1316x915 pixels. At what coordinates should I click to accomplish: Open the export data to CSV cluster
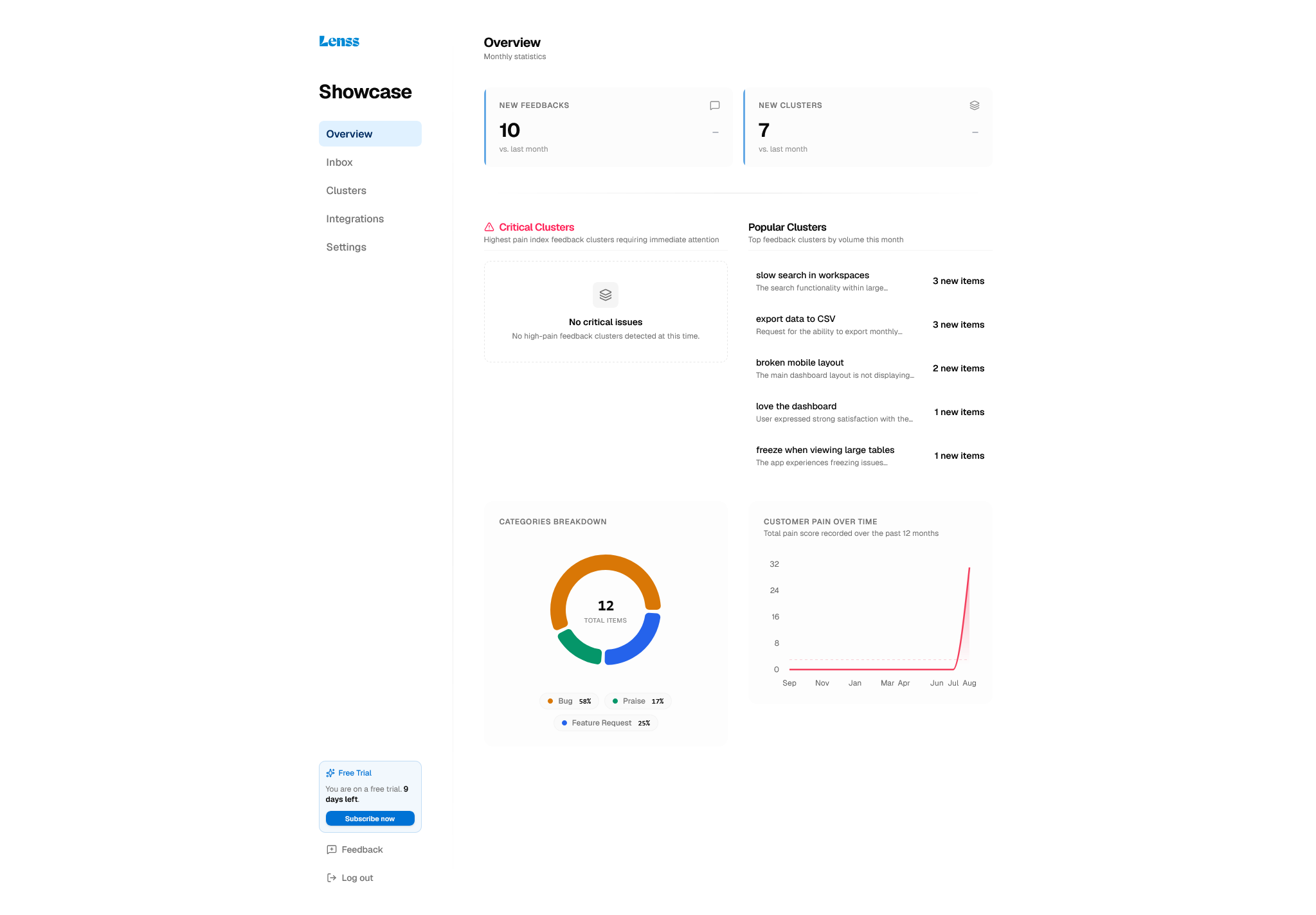pos(870,325)
